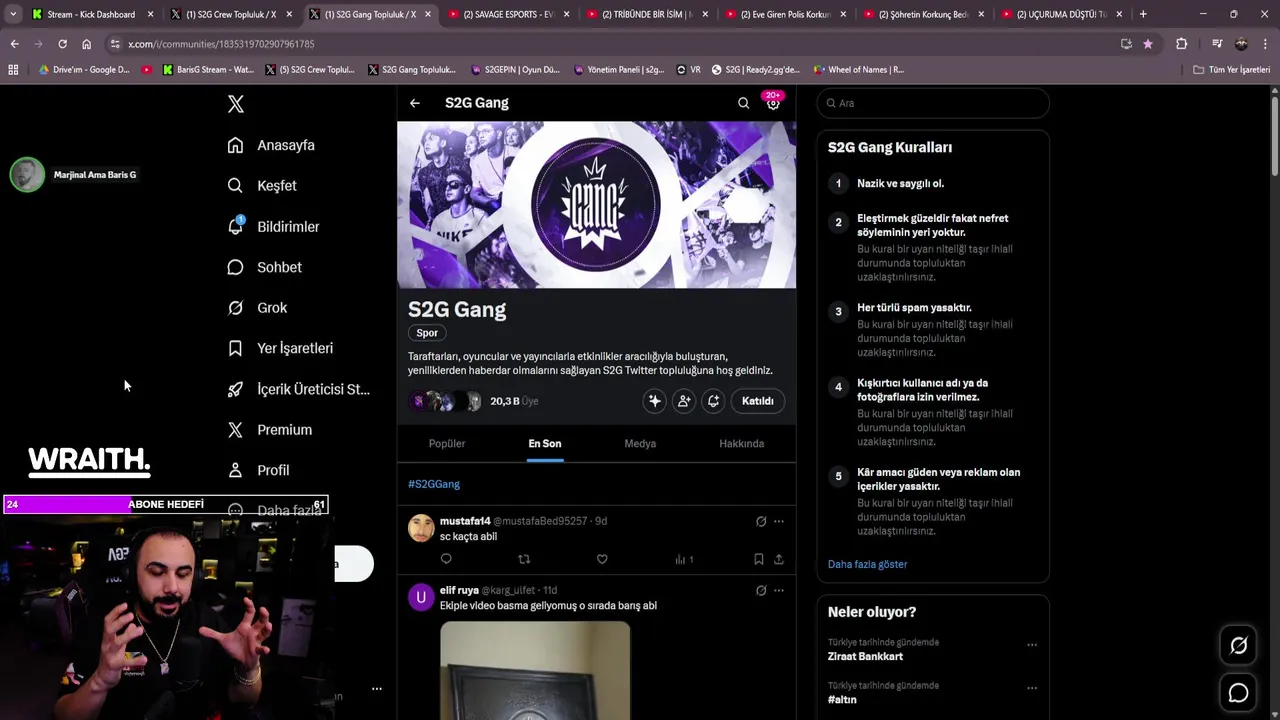The width and height of the screenshot is (1280, 720).
Task: Open more options on elif ruya's post
Action: click(x=779, y=590)
